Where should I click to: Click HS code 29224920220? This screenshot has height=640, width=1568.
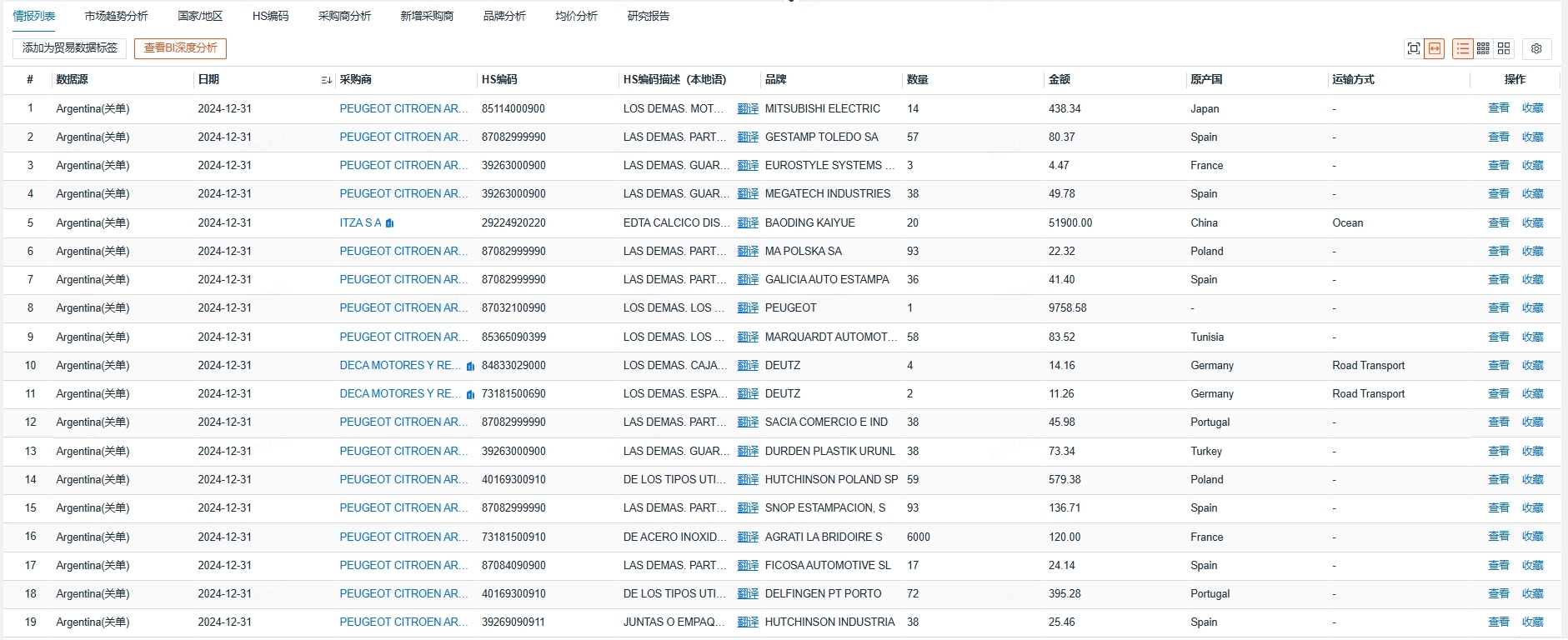[513, 222]
